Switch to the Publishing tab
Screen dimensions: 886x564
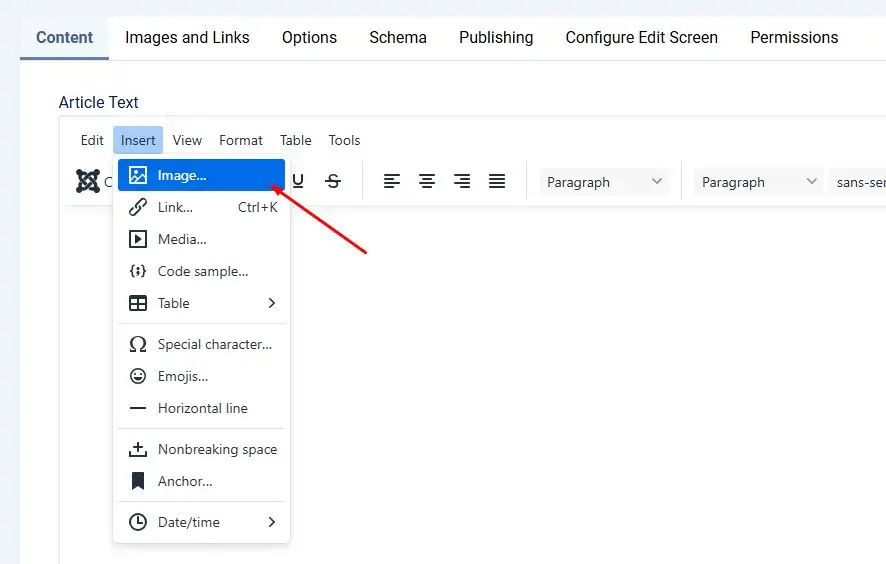click(x=496, y=37)
